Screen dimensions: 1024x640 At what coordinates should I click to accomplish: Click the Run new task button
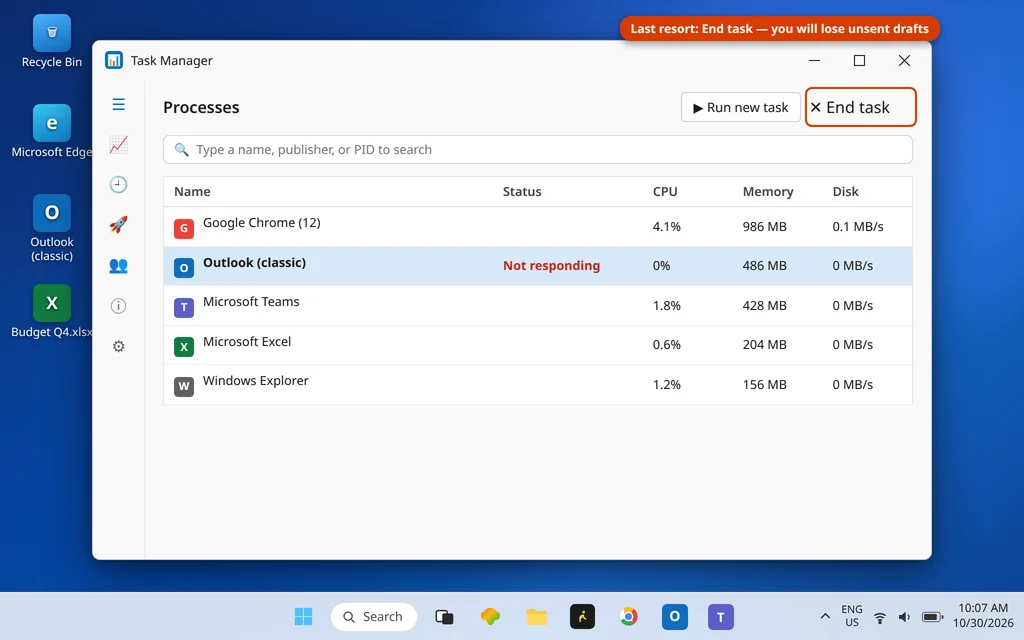[x=741, y=107]
